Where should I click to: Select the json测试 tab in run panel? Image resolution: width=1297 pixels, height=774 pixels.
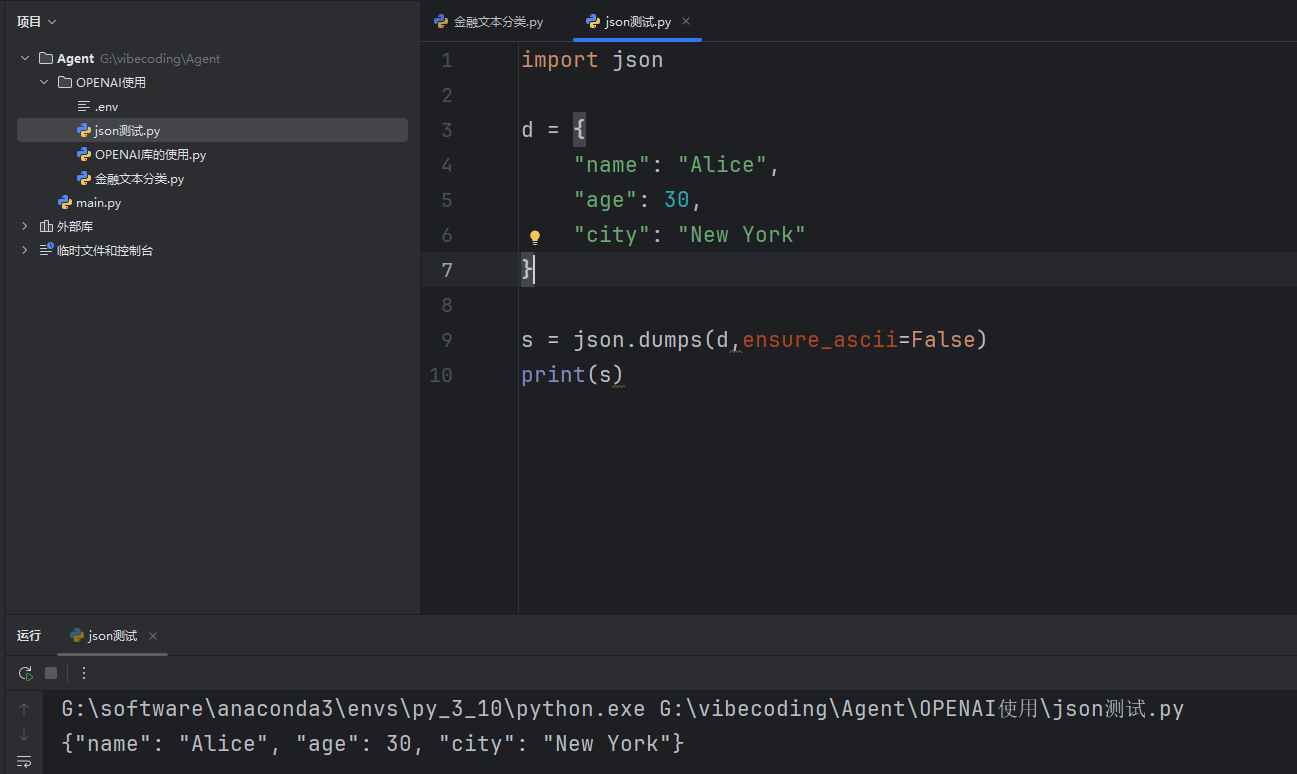pyautogui.click(x=104, y=636)
